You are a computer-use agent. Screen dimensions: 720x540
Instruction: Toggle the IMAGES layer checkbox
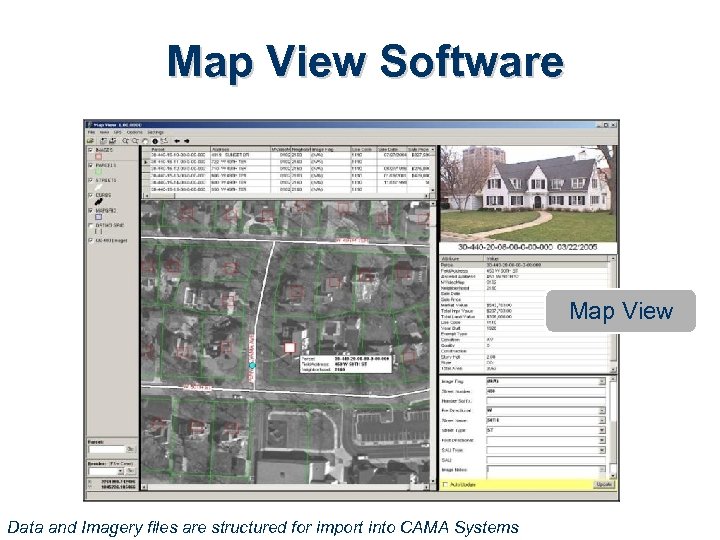(x=90, y=150)
